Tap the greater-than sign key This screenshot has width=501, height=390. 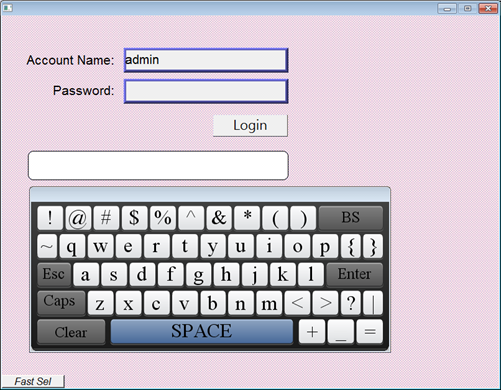[x=326, y=303]
